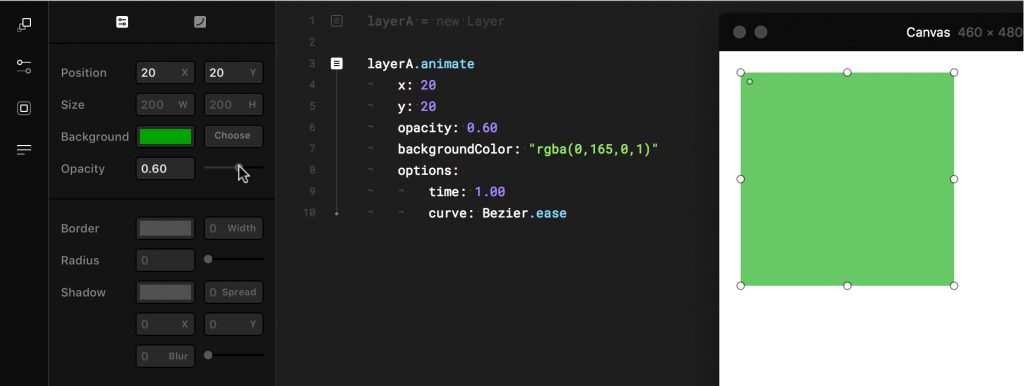The width and height of the screenshot is (1024, 386).
Task: Open the text lines sidebar icon
Action: pyautogui.click(x=24, y=151)
